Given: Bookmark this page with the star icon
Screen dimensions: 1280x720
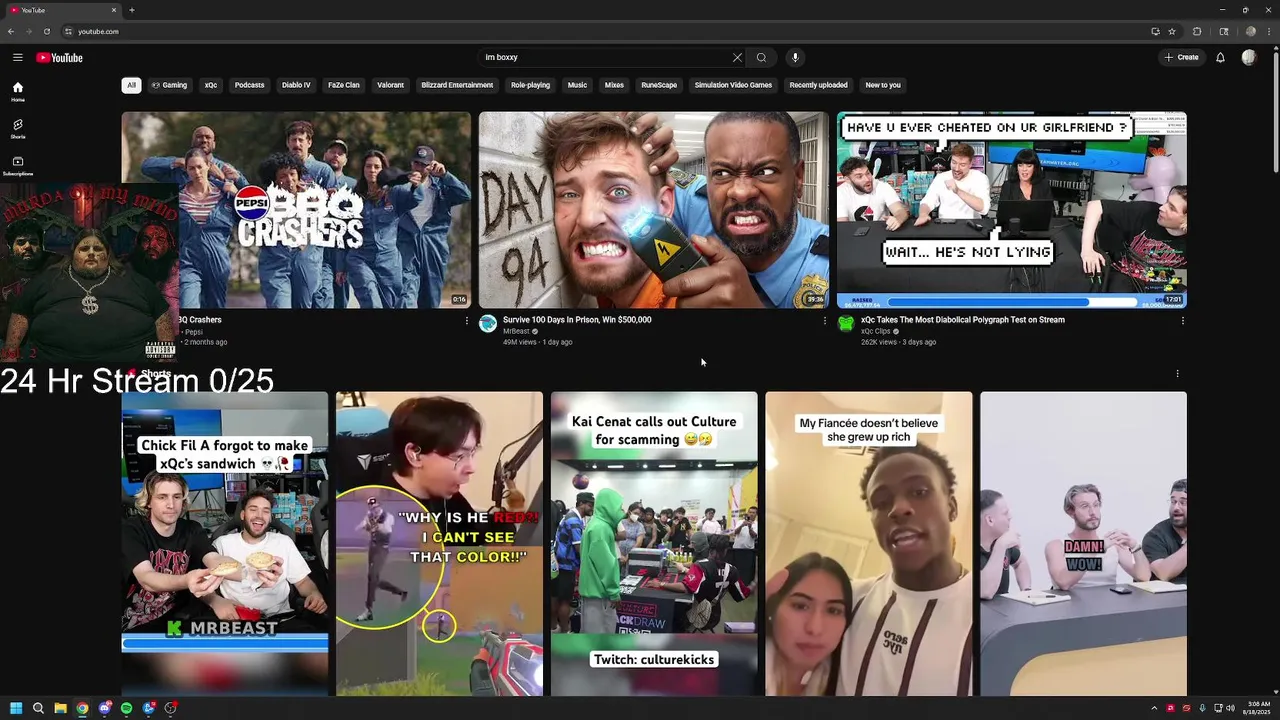Looking at the screenshot, I should coord(1172,31).
